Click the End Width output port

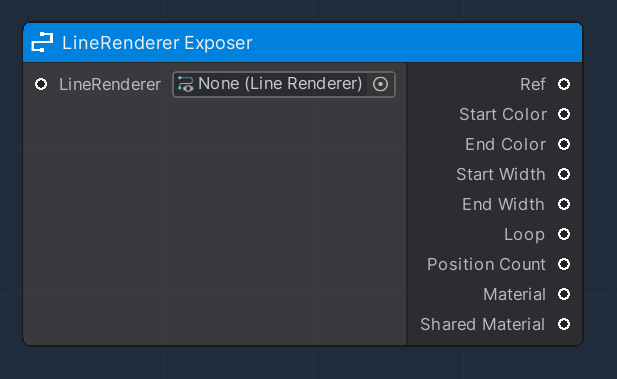click(x=564, y=204)
